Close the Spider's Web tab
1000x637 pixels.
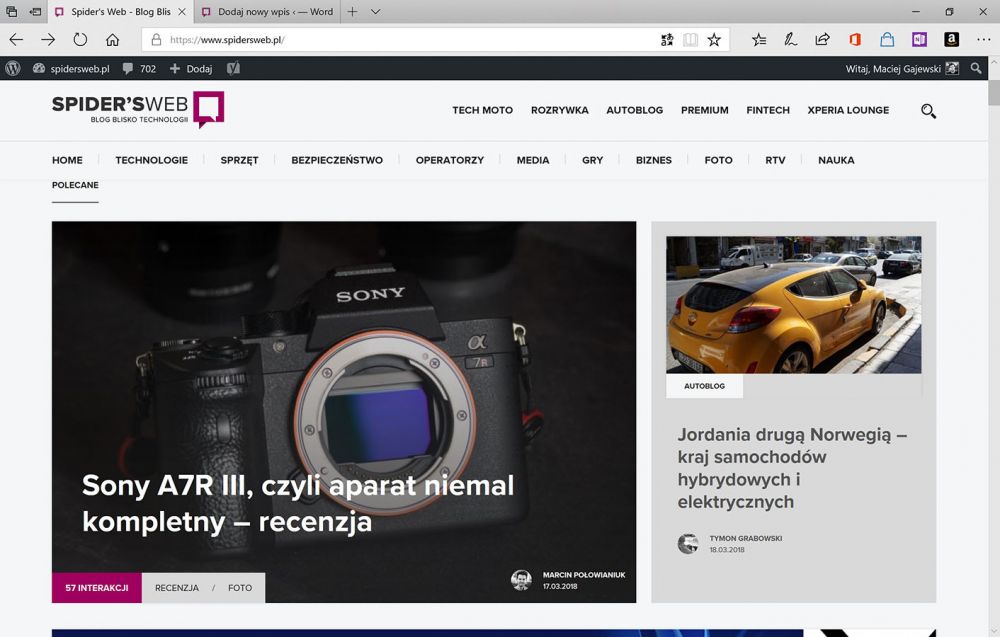[182, 11]
